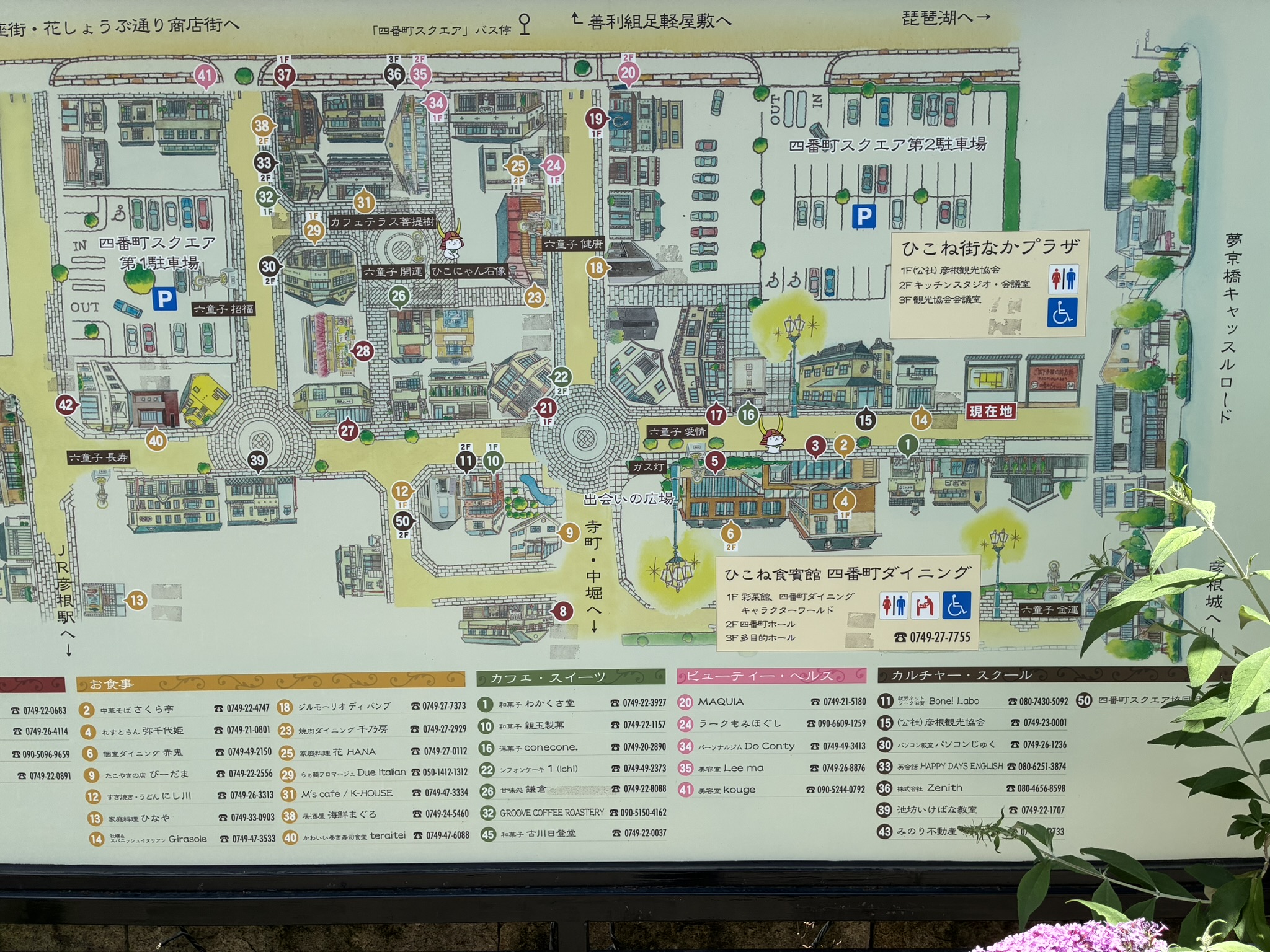1270x952 pixels.
Task: Click HAPPY DAYS ENGLISH legend entry
Action: point(972,766)
